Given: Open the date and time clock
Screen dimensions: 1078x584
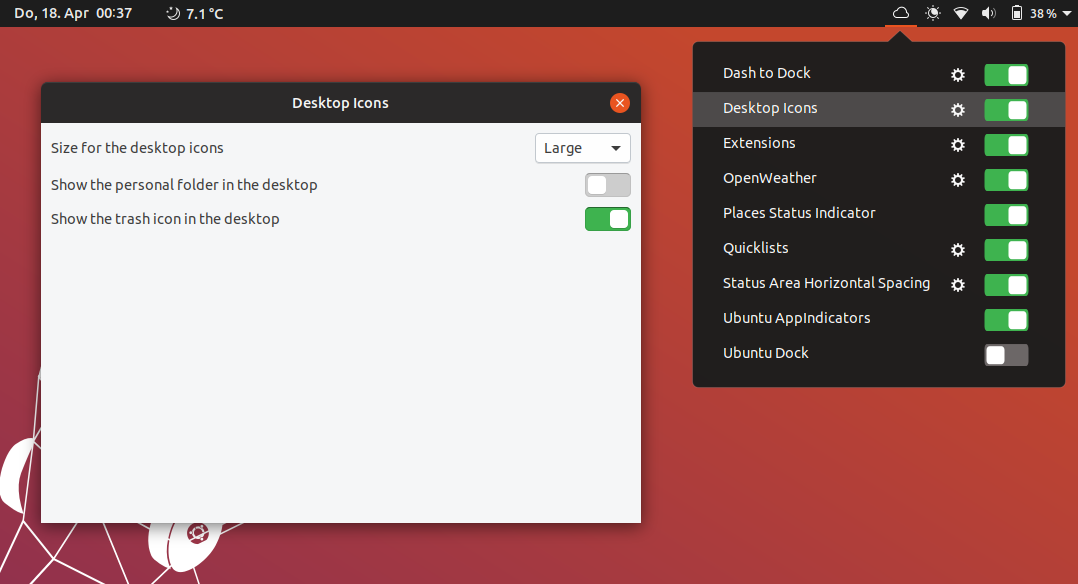Looking at the screenshot, I should [73, 13].
